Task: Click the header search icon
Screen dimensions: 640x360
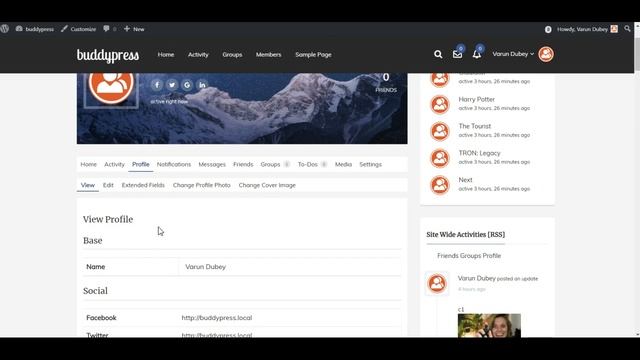Action: tap(438, 54)
